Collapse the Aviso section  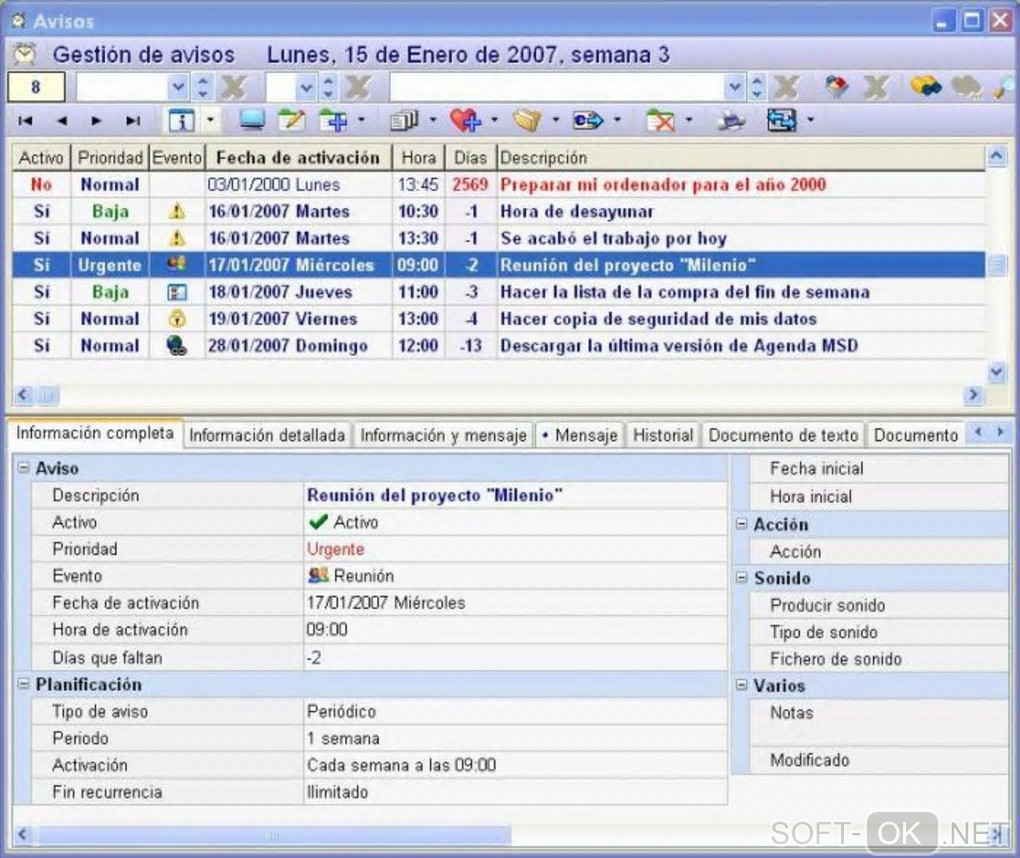tap(23, 468)
